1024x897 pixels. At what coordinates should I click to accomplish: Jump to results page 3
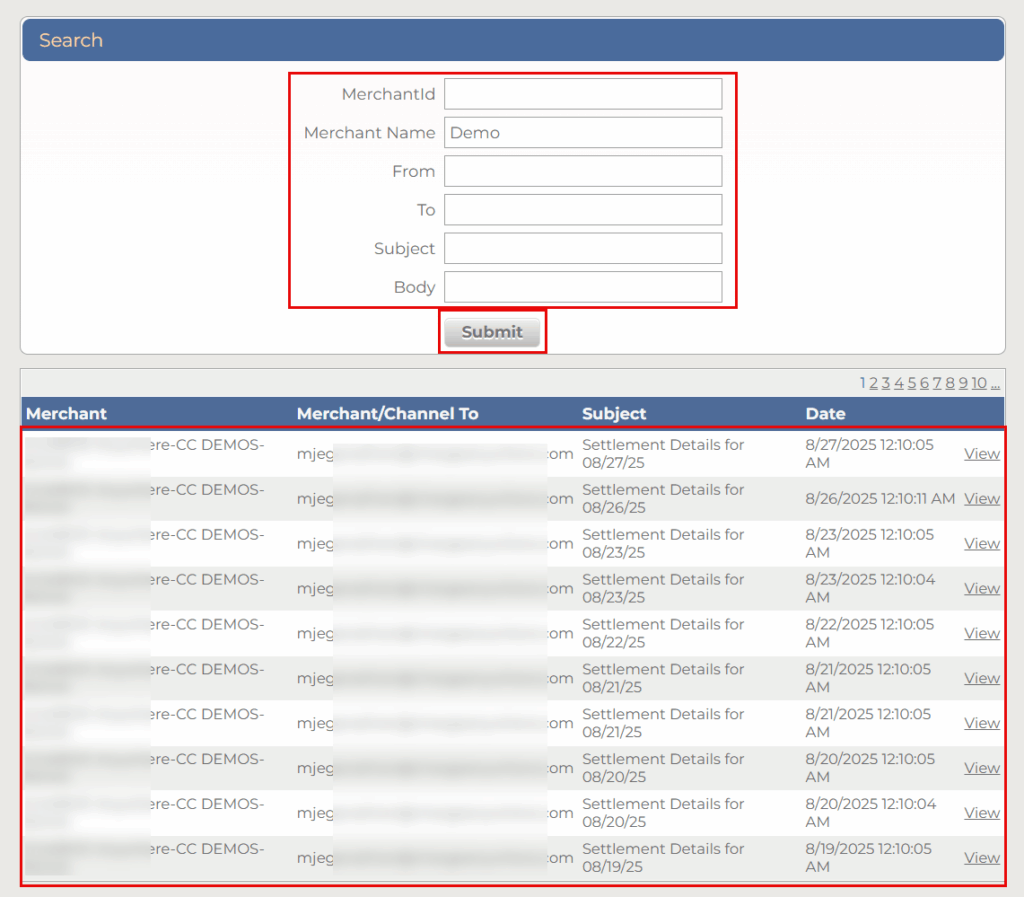point(886,383)
